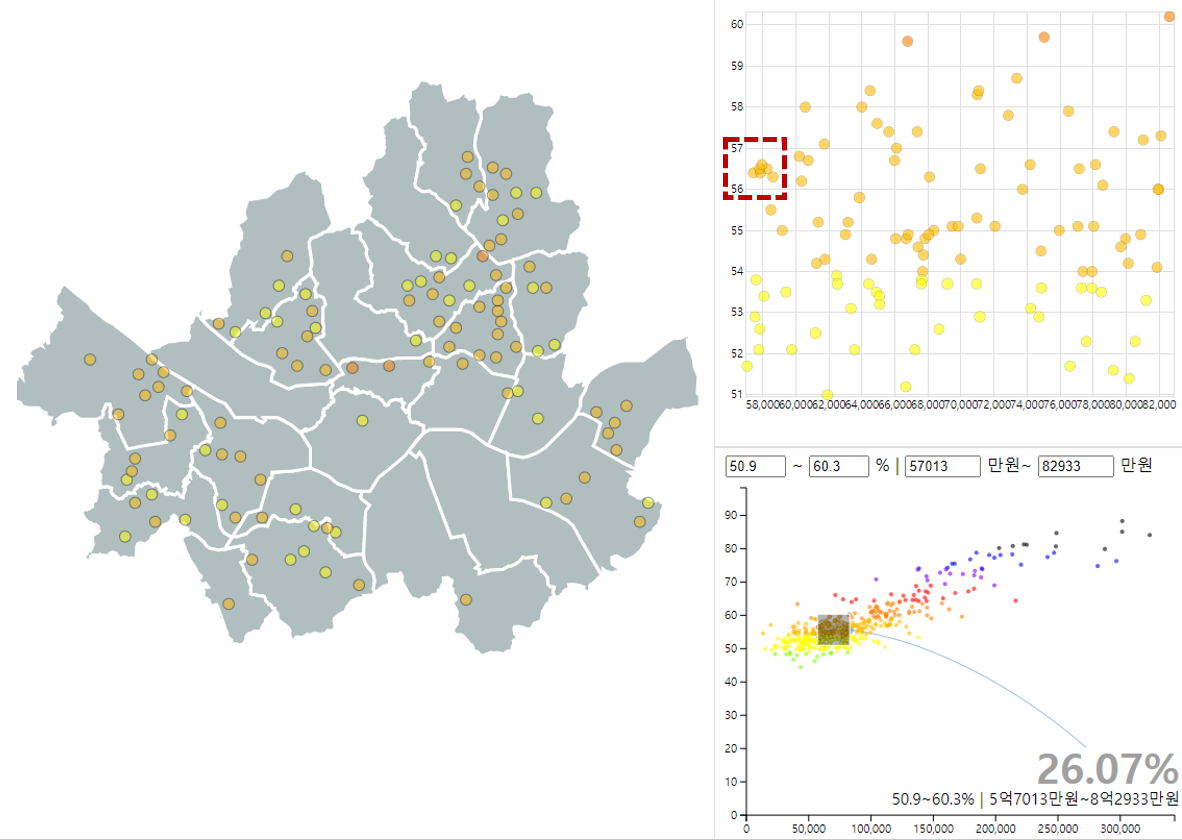
Task: Click the southwestern-most location dot on the map
Action: click(125, 537)
